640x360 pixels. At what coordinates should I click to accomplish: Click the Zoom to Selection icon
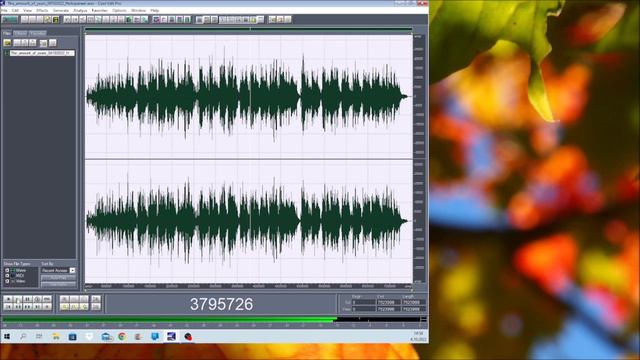[64, 307]
